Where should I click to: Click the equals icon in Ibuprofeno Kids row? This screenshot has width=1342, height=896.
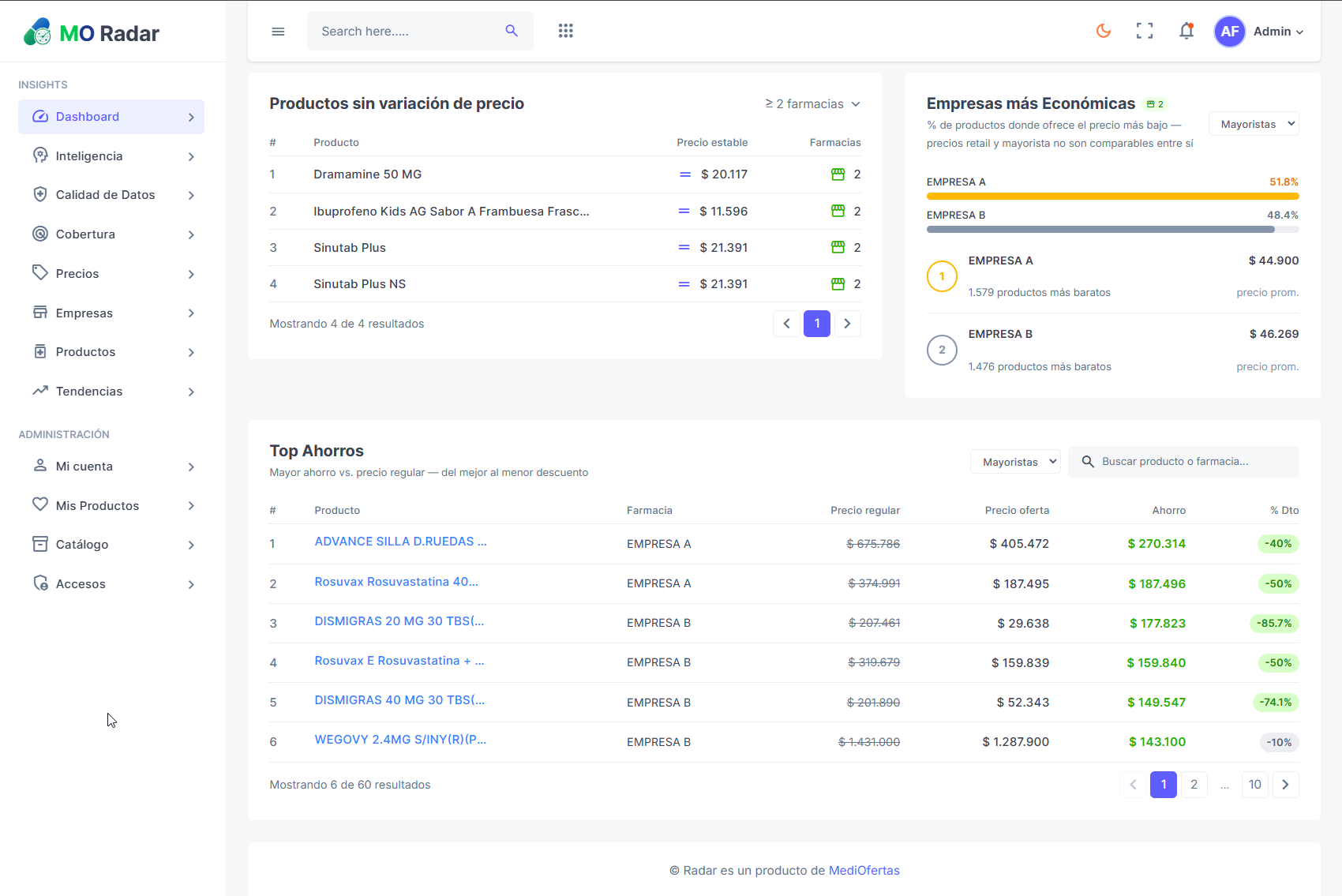pos(684,212)
